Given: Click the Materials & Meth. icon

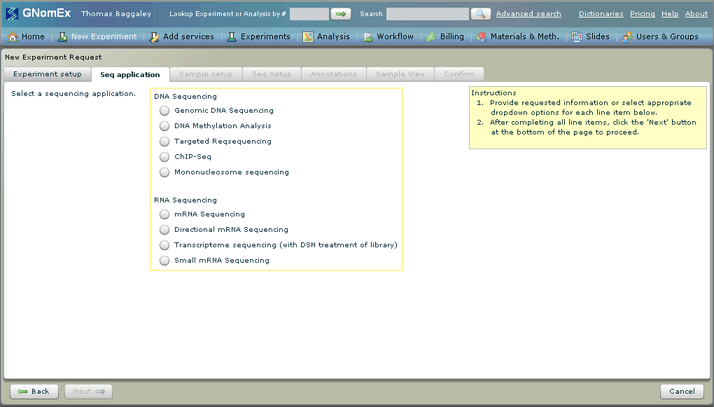Looking at the screenshot, I should [481, 37].
